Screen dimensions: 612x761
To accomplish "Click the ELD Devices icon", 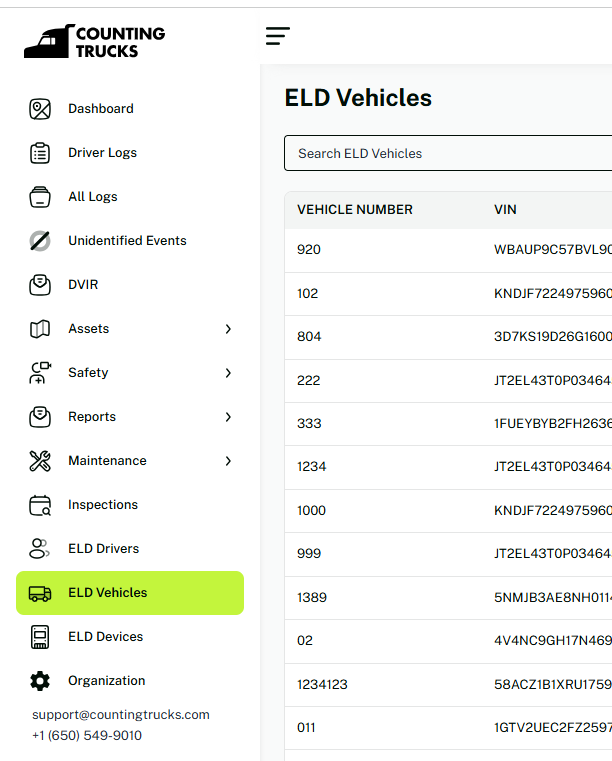I will click(x=40, y=637).
